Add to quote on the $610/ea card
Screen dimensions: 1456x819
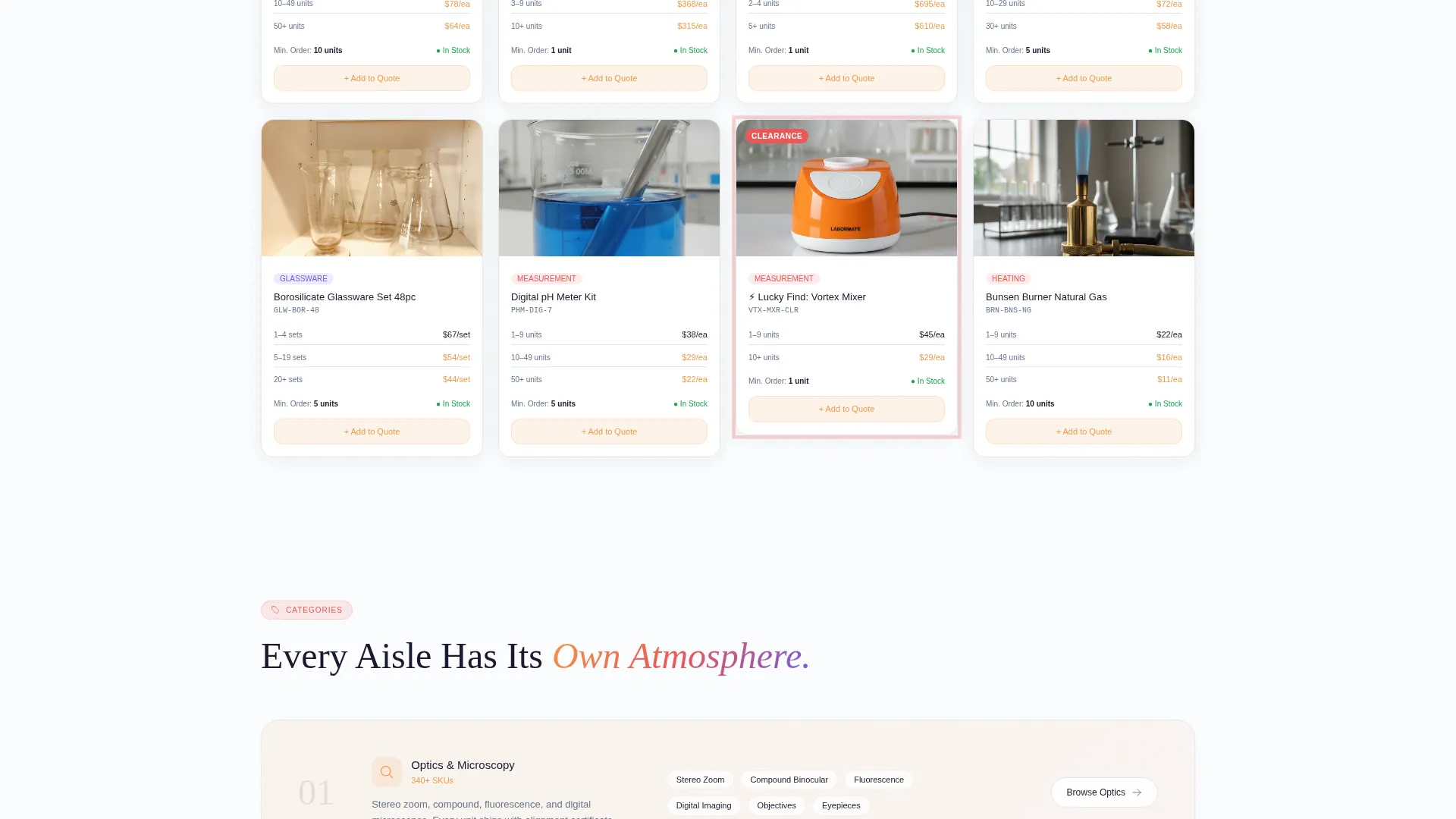tap(846, 78)
